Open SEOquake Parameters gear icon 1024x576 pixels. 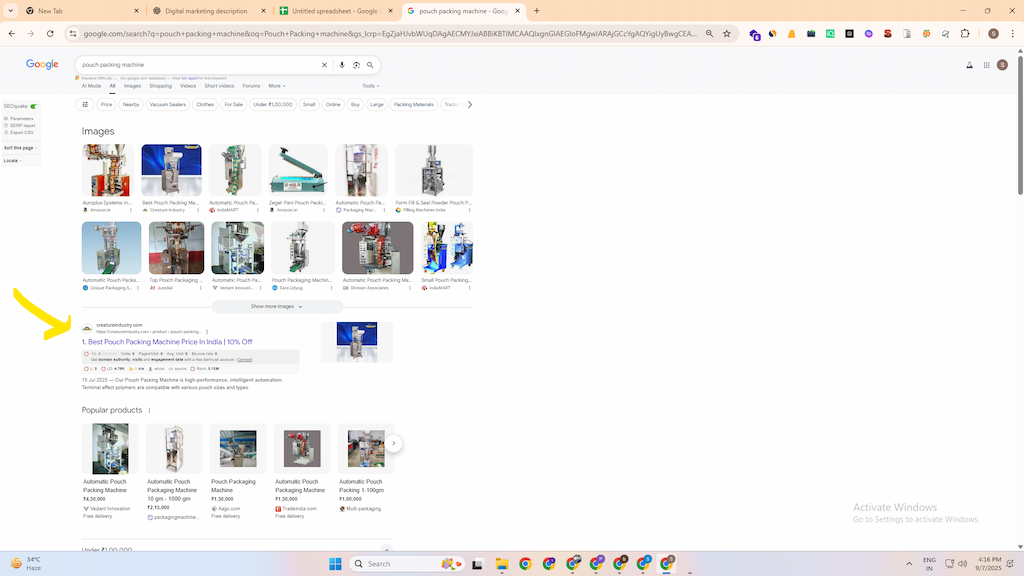pos(6,119)
